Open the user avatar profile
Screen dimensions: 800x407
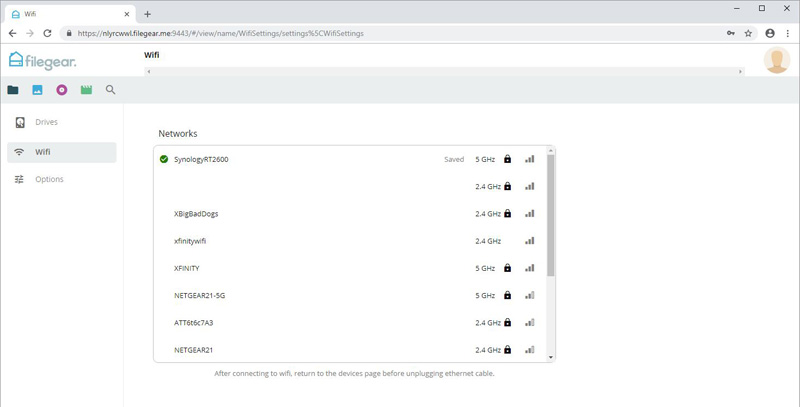(x=777, y=60)
